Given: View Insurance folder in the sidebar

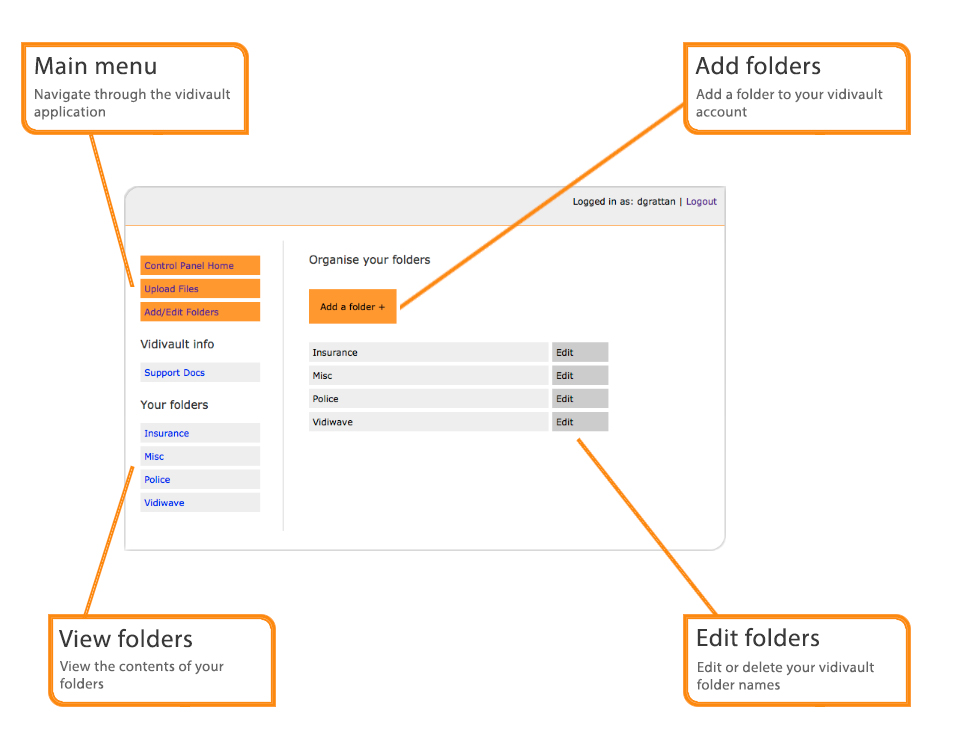Looking at the screenshot, I should pos(167,434).
